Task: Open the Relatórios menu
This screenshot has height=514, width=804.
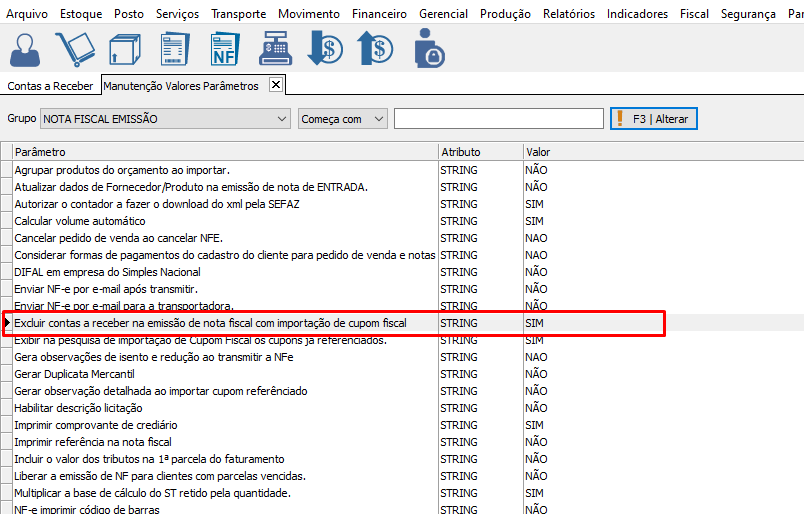Action: (x=568, y=14)
